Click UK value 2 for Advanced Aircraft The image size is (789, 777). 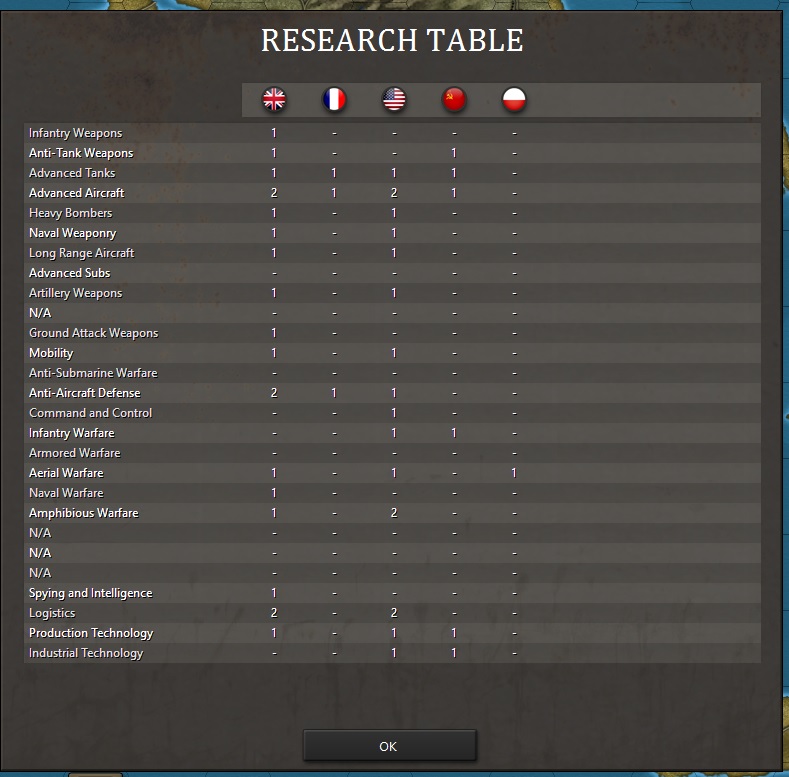click(x=274, y=193)
